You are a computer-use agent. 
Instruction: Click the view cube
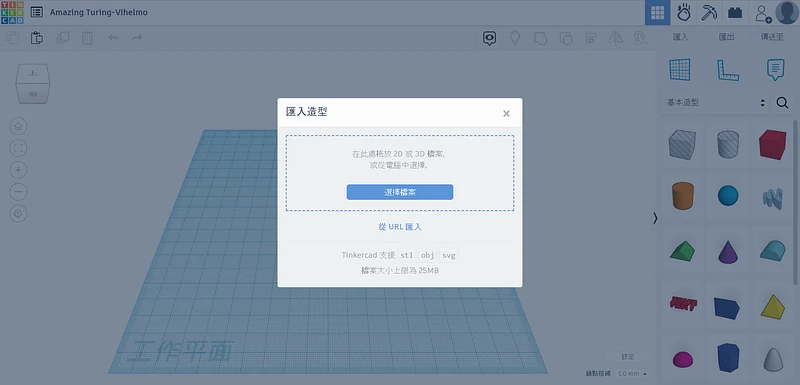coord(33,83)
